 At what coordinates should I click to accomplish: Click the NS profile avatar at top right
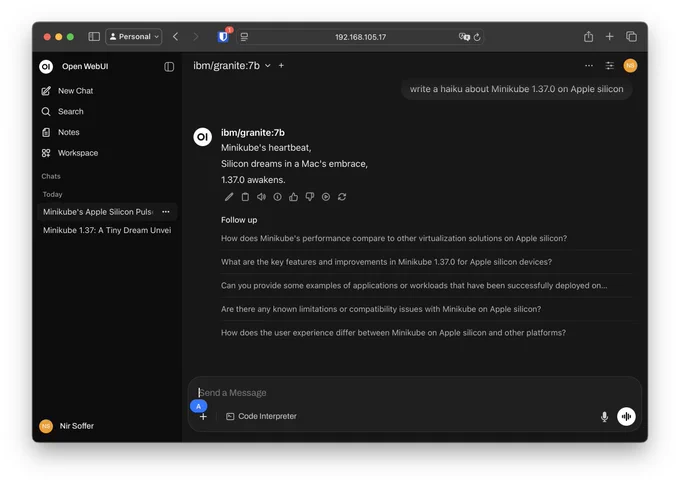click(630, 66)
